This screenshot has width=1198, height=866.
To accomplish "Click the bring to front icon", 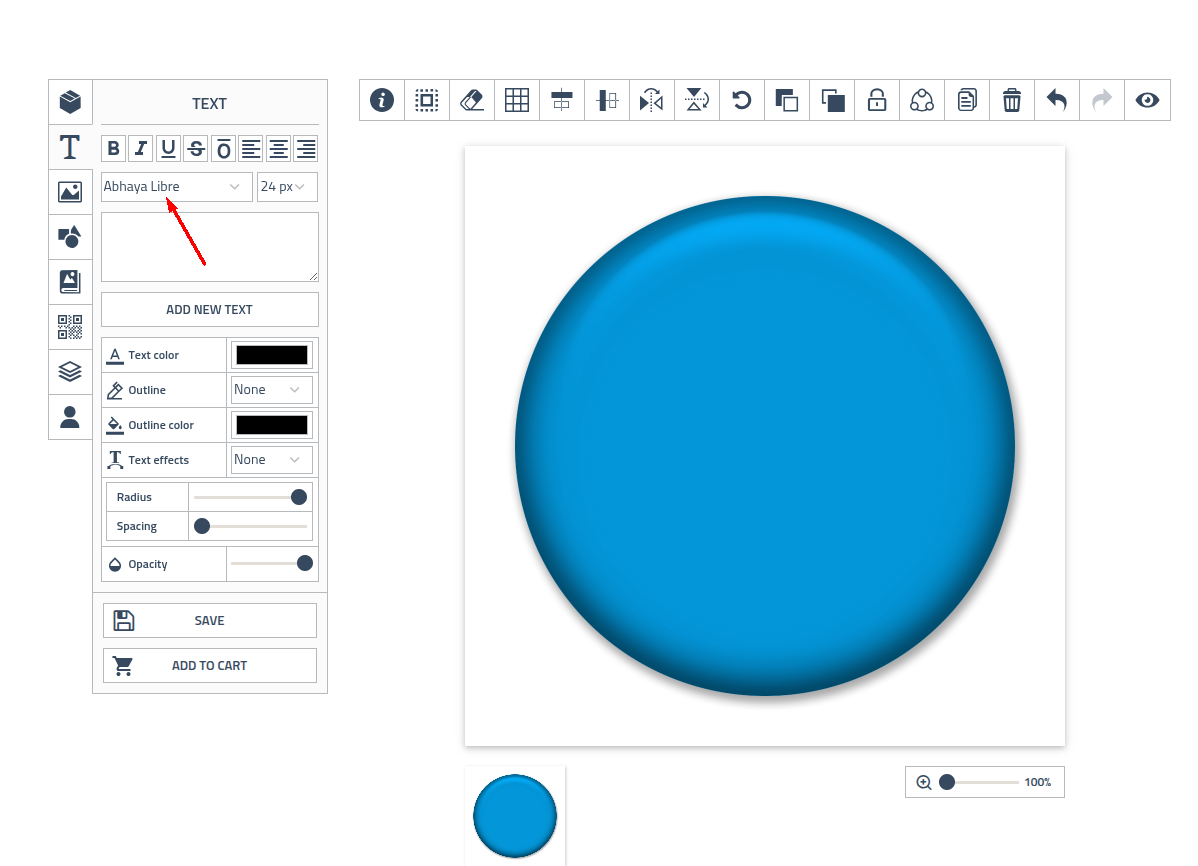I will point(787,100).
